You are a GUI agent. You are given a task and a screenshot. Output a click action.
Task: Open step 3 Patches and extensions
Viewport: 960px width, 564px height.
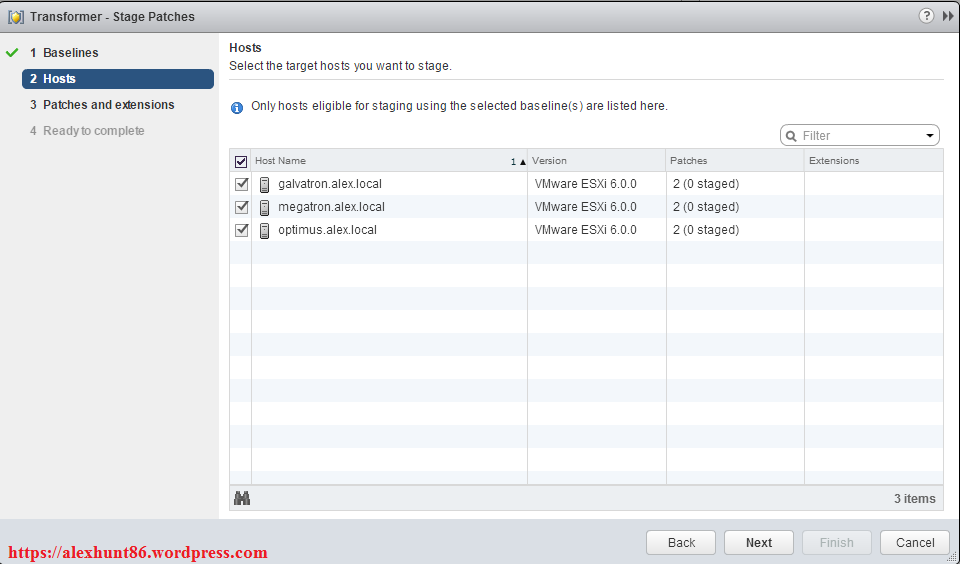coord(102,105)
